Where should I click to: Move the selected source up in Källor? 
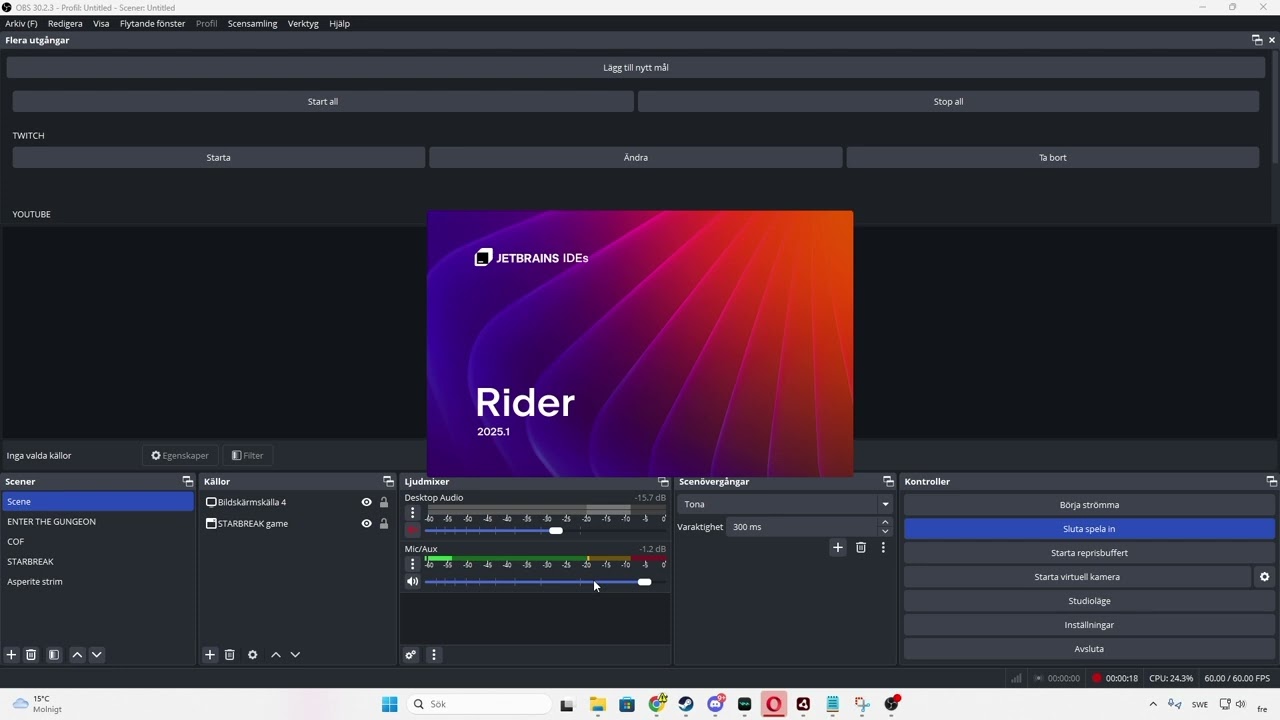(x=276, y=655)
